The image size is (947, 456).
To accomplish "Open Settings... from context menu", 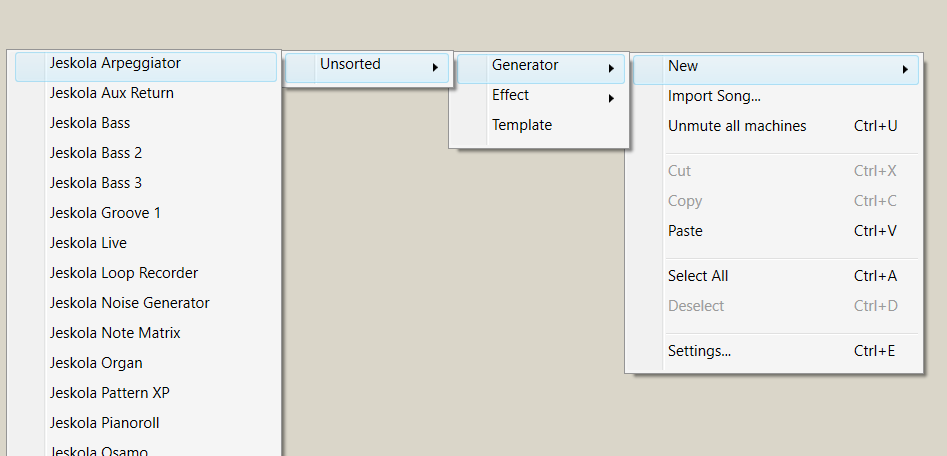I will [x=700, y=351].
